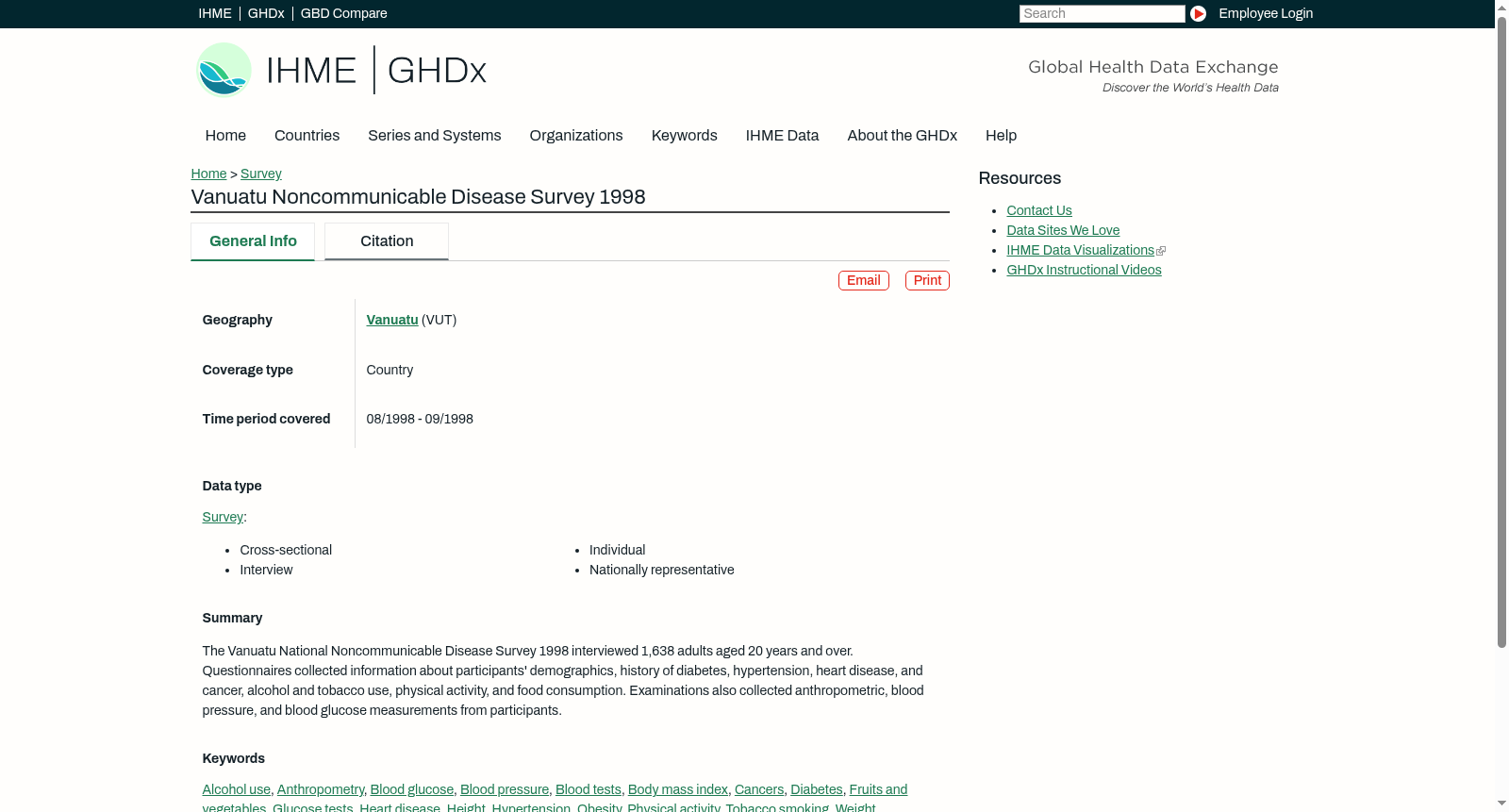Image resolution: width=1509 pixels, height=812 pixels.
Task: Click the Alcohol use keyword
Action: click(x=236, y=789)
